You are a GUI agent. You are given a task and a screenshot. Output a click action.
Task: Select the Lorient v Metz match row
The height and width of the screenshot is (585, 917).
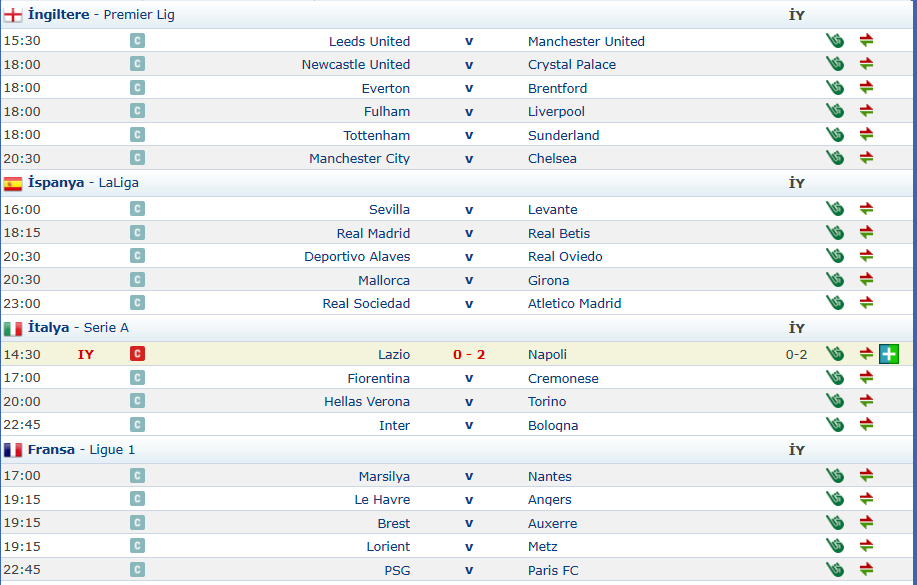click(x=456, y=546)
